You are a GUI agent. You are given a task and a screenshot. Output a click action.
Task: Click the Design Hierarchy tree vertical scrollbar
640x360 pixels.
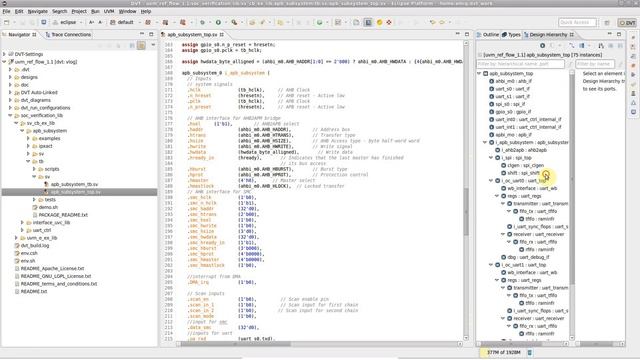(x=572, y=204)
